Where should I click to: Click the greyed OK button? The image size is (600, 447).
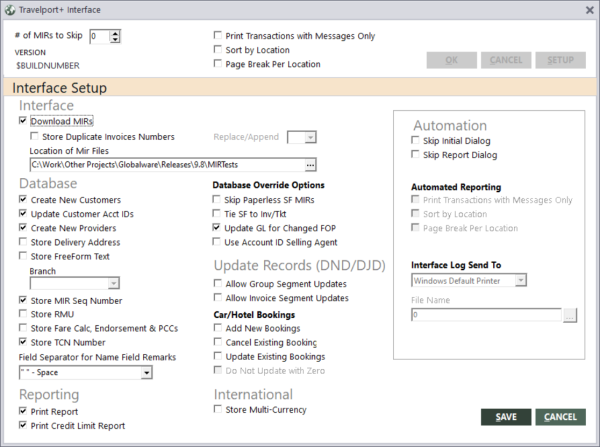tap(452, 60)
